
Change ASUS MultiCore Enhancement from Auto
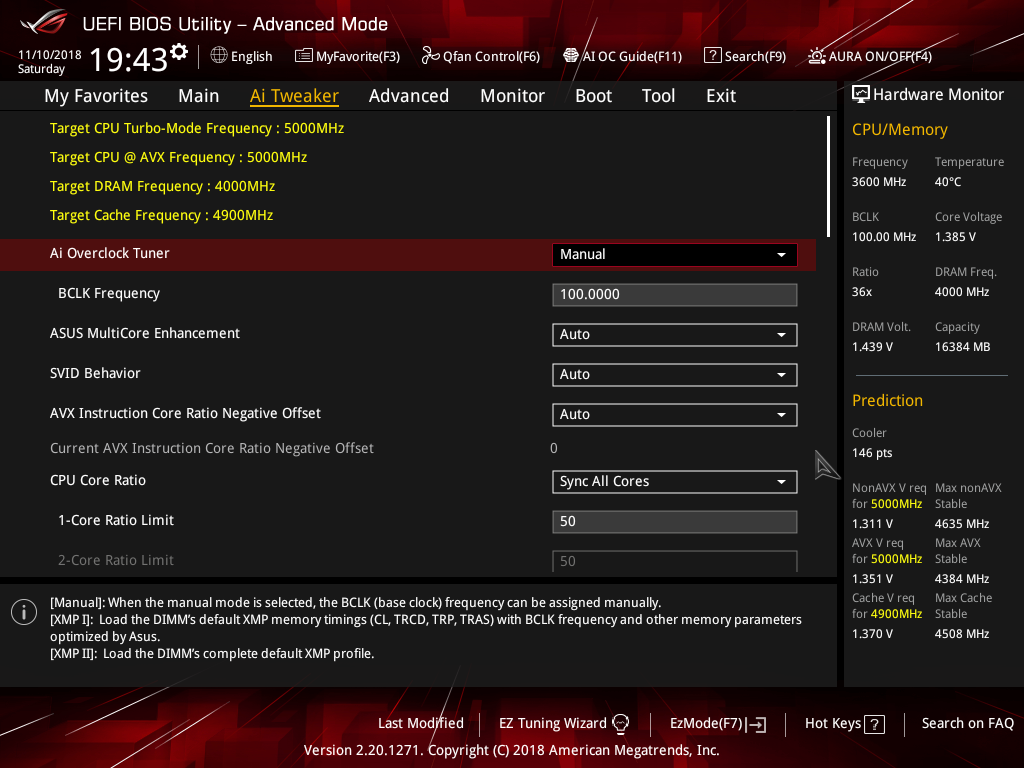pyautogui.click(x=674, y=334)
